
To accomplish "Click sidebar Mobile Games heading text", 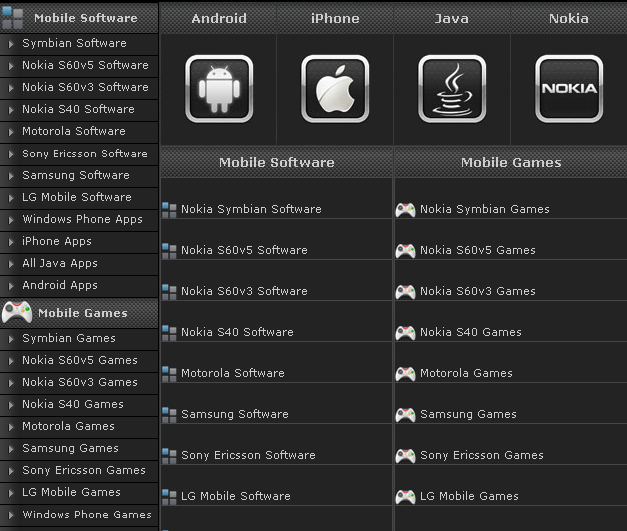I will (x=83, y=313).
